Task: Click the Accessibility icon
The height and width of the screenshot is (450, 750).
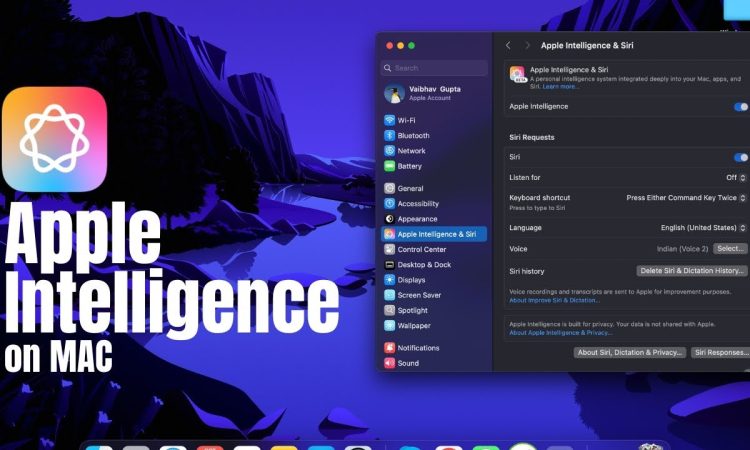Action: 389,204
